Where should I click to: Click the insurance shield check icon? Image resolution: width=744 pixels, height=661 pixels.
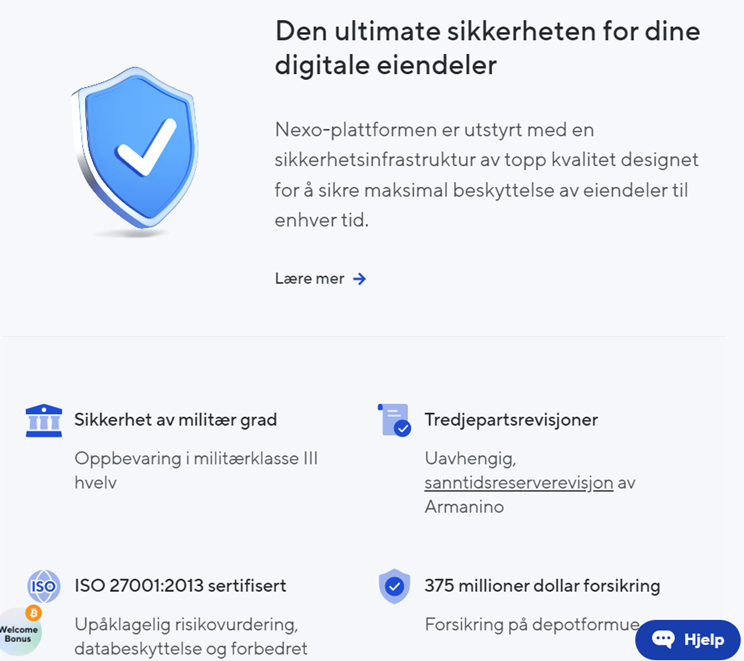394,587
